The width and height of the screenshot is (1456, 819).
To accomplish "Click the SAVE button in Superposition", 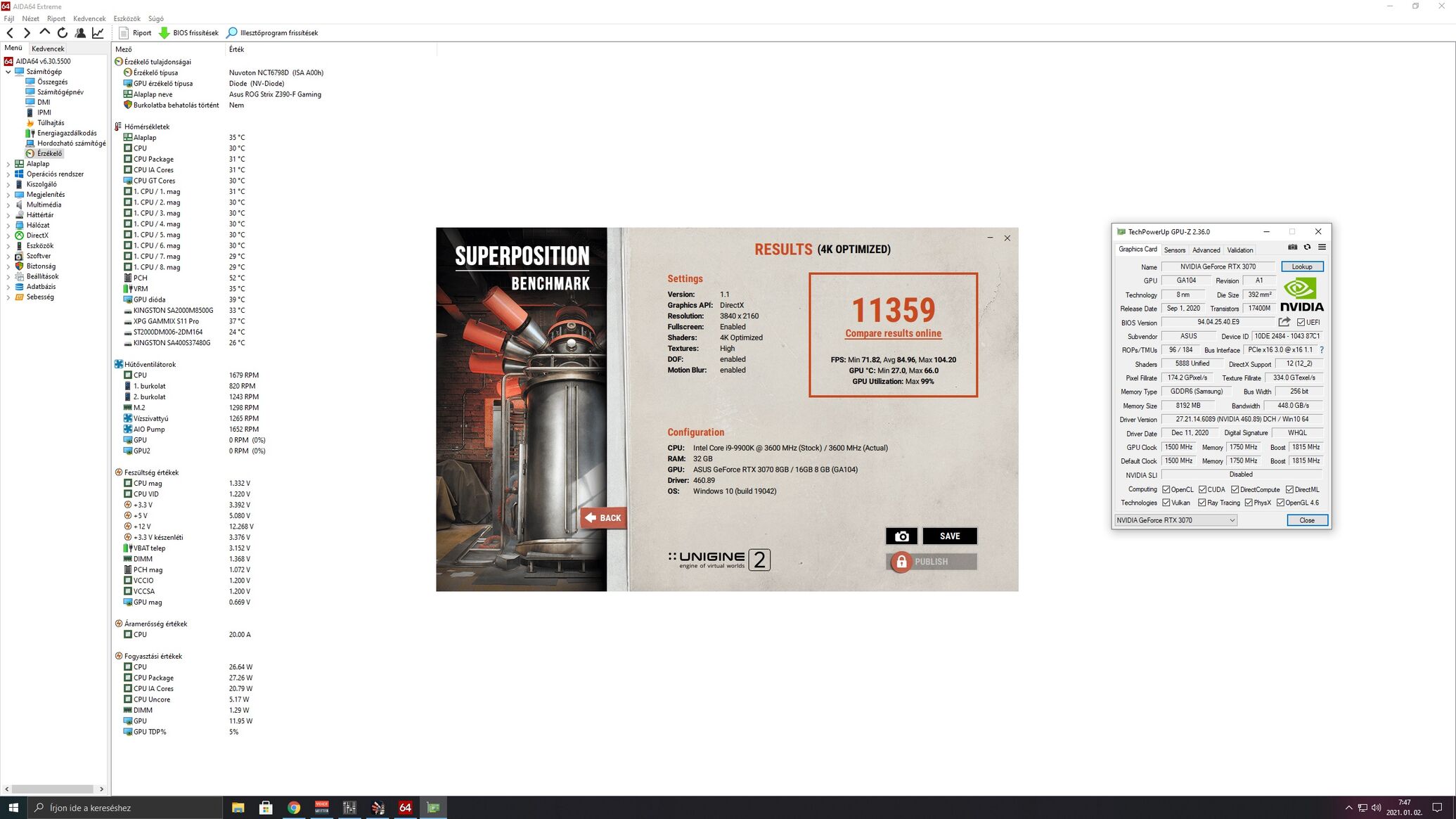I will 949,536.
